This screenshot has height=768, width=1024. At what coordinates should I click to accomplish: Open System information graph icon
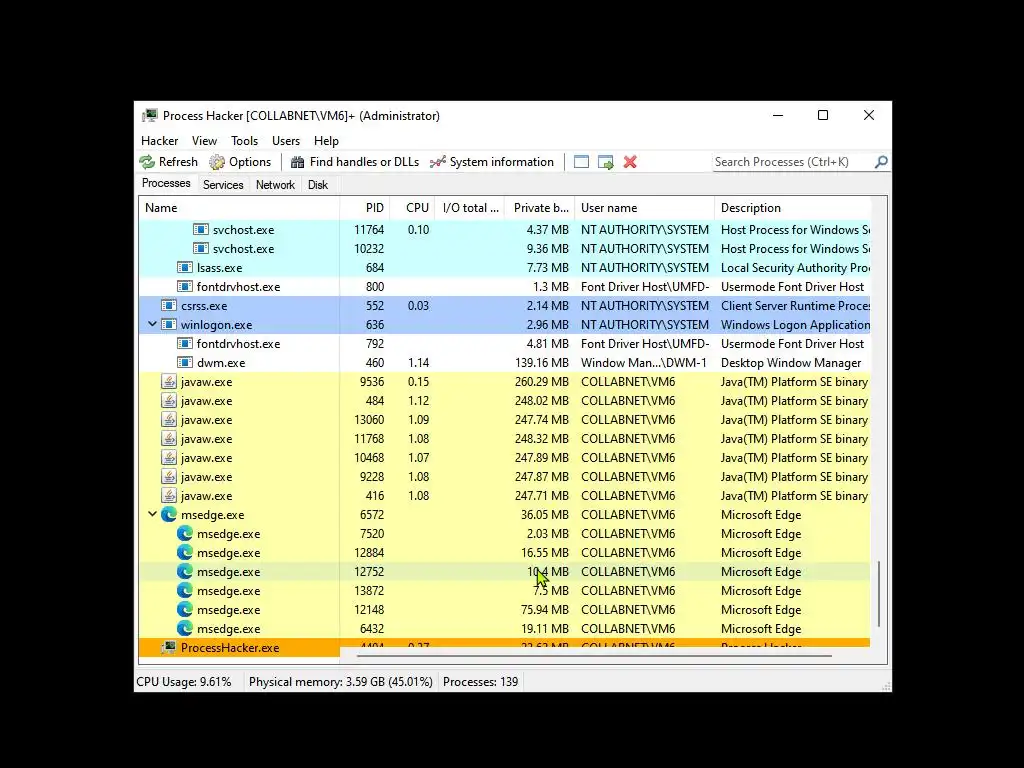coord(438,162)
